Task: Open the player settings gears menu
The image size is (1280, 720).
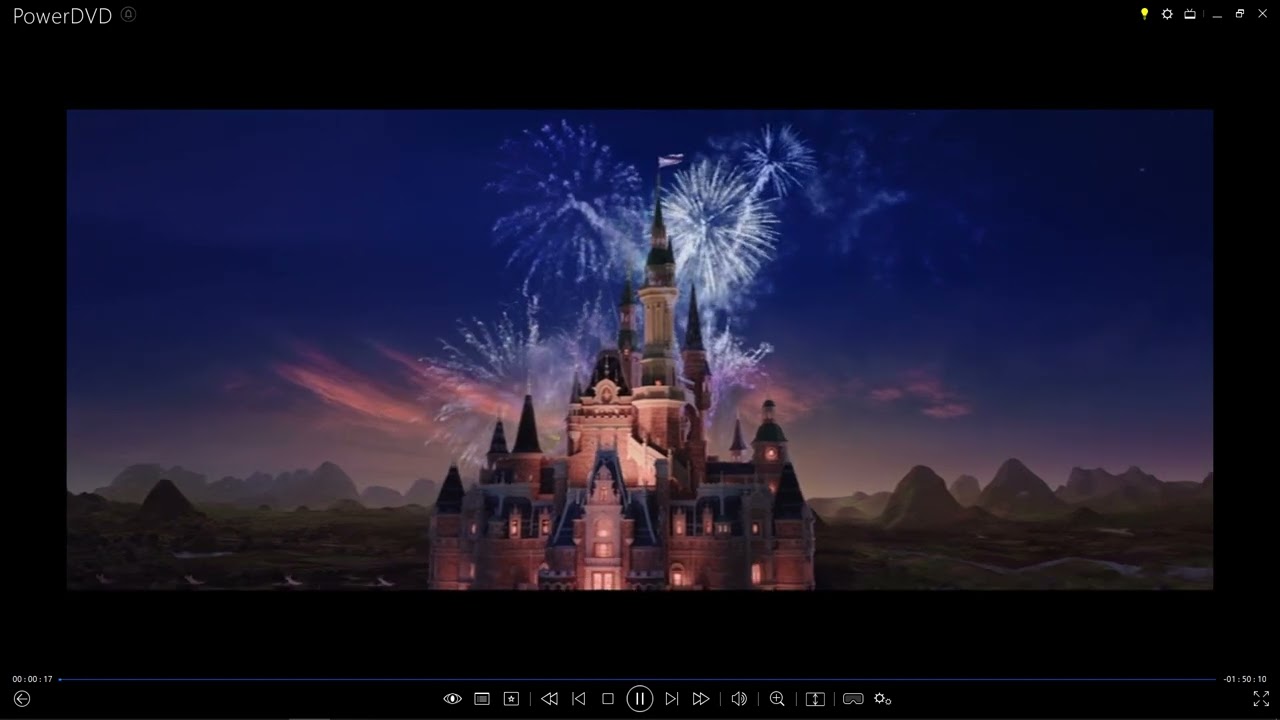Action: tap(882, 699)
